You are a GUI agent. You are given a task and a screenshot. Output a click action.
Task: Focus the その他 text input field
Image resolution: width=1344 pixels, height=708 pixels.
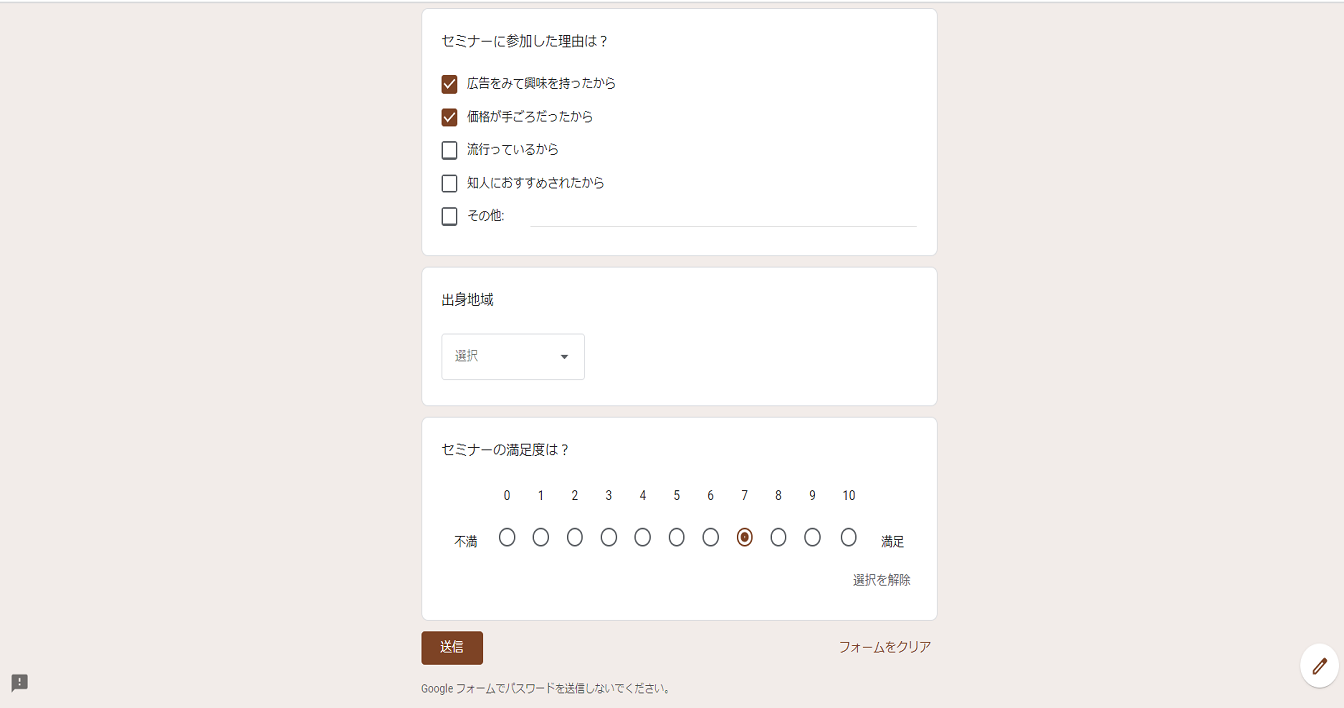pos(722,215)
